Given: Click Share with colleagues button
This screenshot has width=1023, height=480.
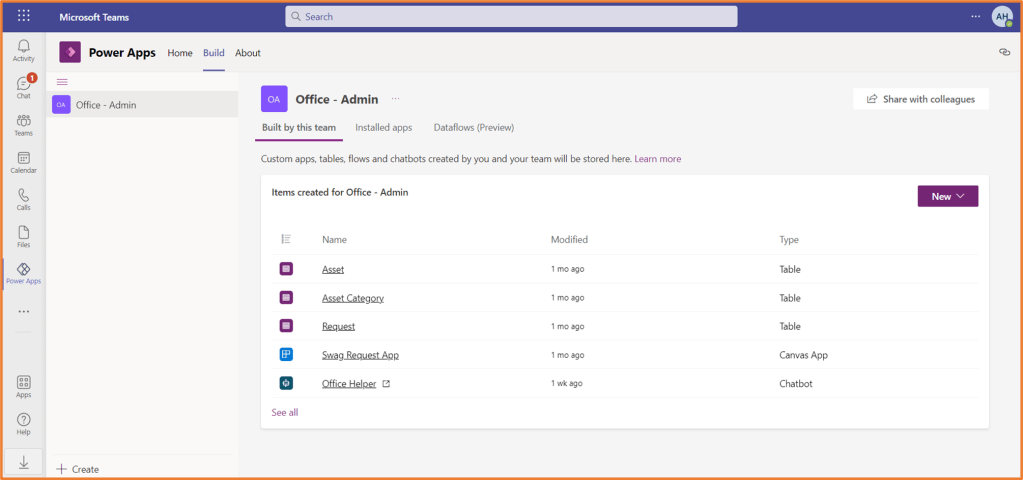Looking at the screenshot, I should click(920, 99).
